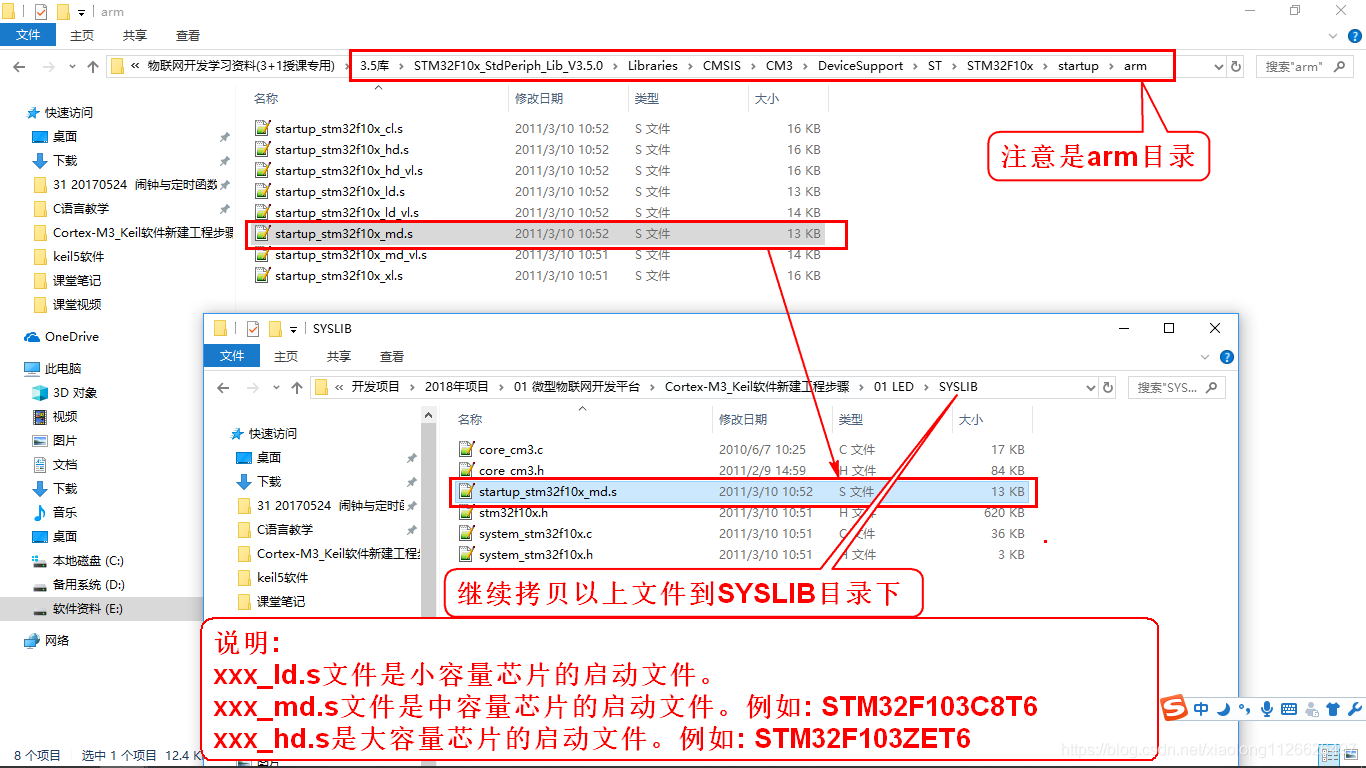Click DeviceSupport in arm address breadcrumb
1366x768 pixels.
point(860,66)
